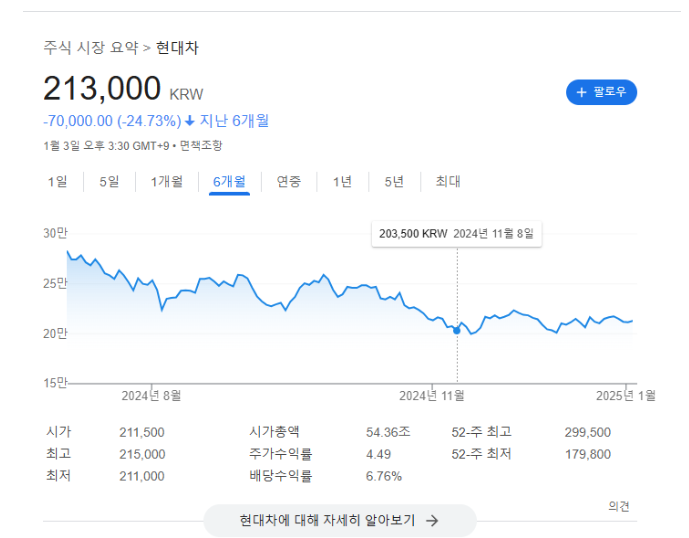Select the 1년 range tab
Screen dimensions: 689x538
pos(342,182)
